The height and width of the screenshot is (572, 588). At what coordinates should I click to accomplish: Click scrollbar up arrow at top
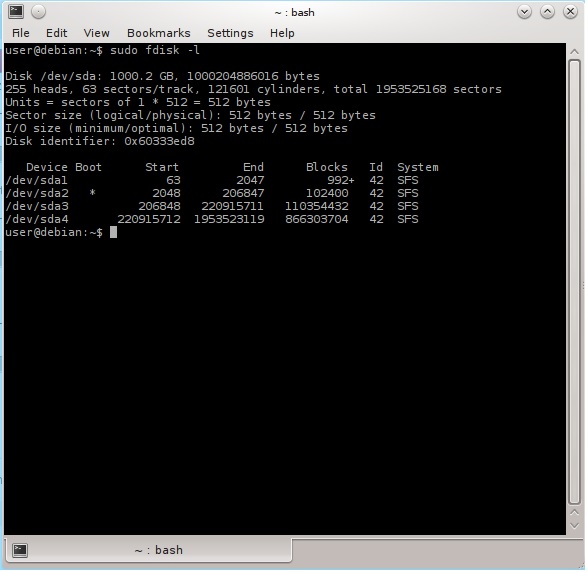[574, 52]
